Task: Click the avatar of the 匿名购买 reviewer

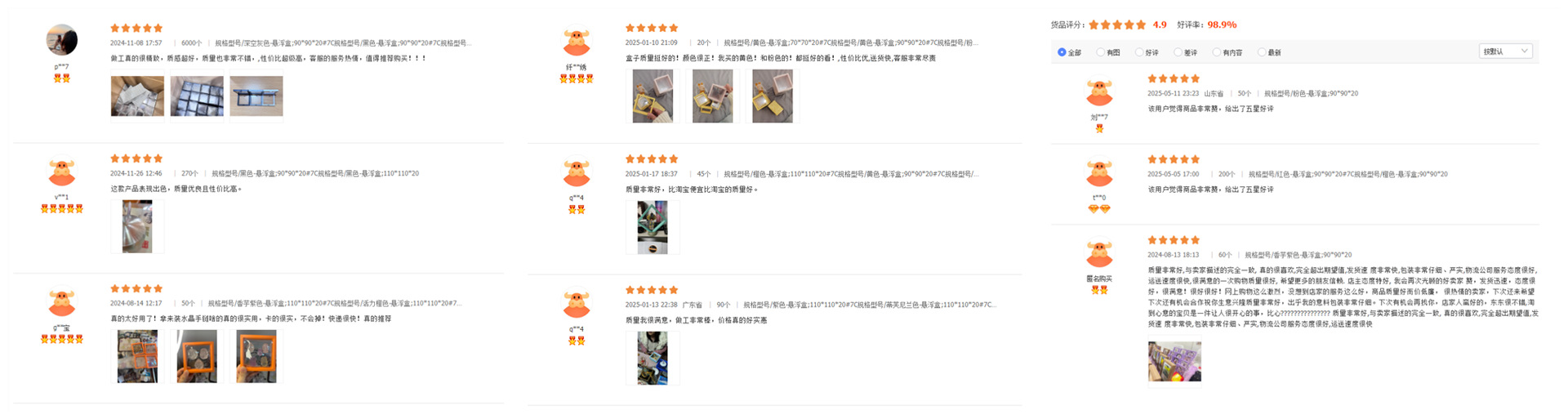Action: tap(1099, 254)
